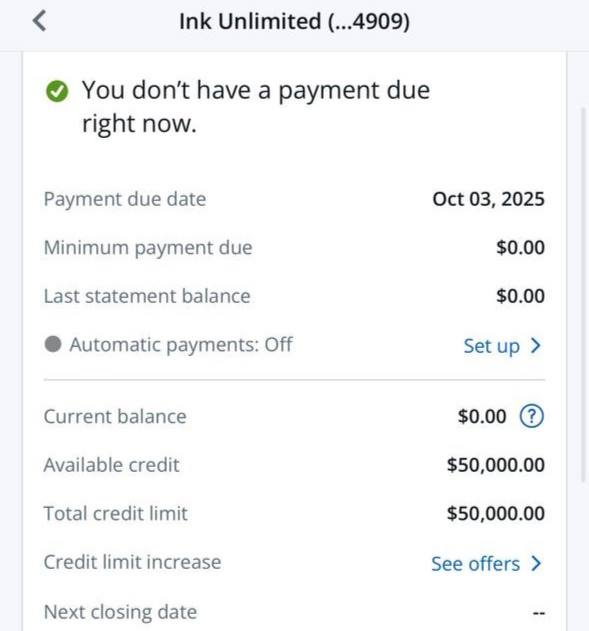Tap the chevron beside See offers

coord(535,563)
